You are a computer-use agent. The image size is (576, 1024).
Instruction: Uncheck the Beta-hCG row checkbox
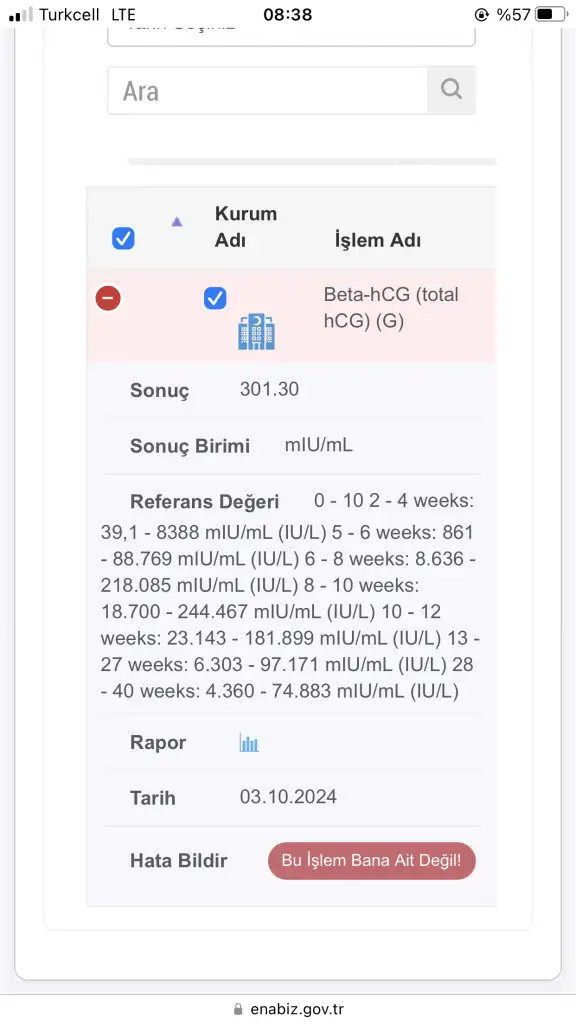click(x=215, y=298)
